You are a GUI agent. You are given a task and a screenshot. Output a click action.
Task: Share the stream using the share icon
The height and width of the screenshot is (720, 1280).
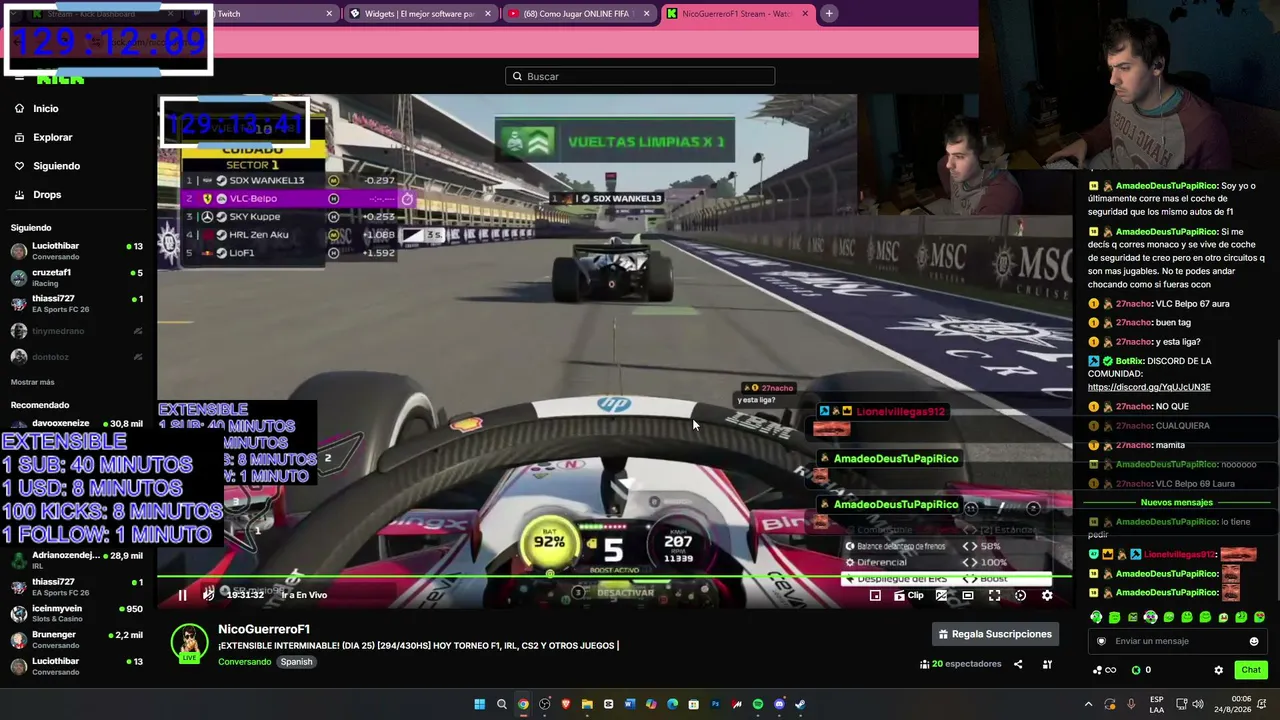(x=1018, y=664)
